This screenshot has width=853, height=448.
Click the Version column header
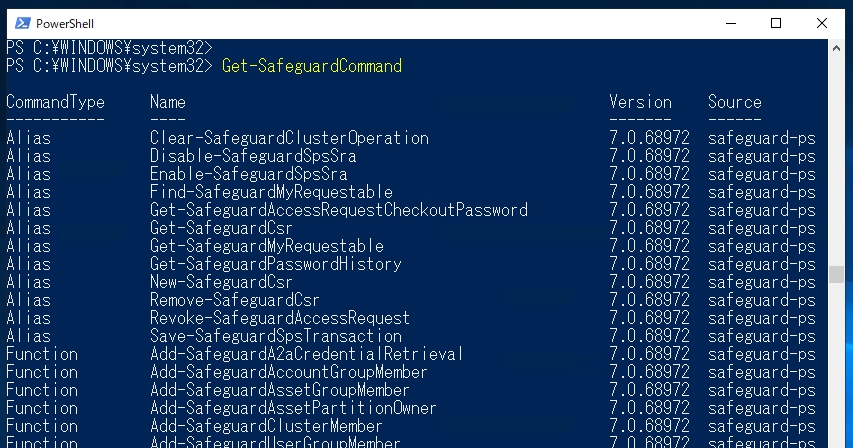tap(640, 102)
